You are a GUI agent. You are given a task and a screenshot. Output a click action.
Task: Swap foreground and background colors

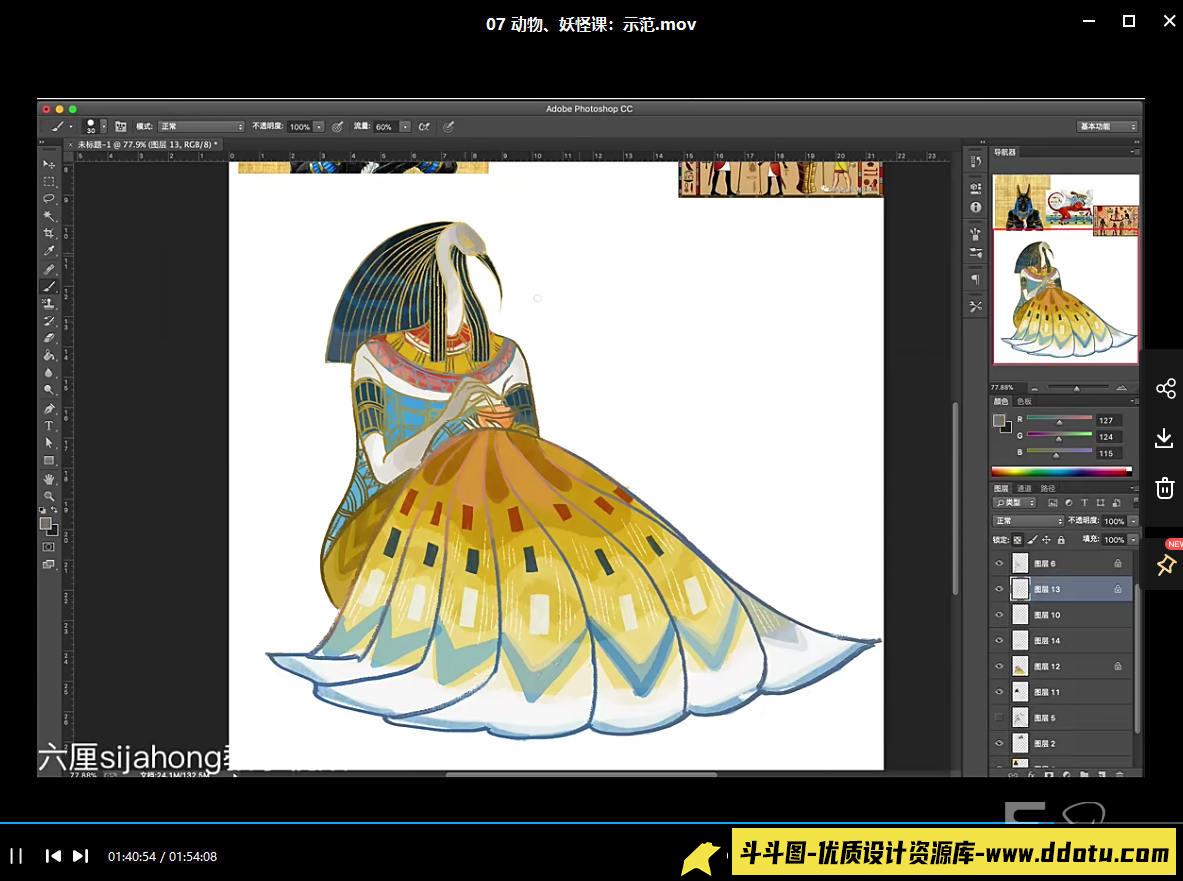pyautogui.click(x=54, y=511)
